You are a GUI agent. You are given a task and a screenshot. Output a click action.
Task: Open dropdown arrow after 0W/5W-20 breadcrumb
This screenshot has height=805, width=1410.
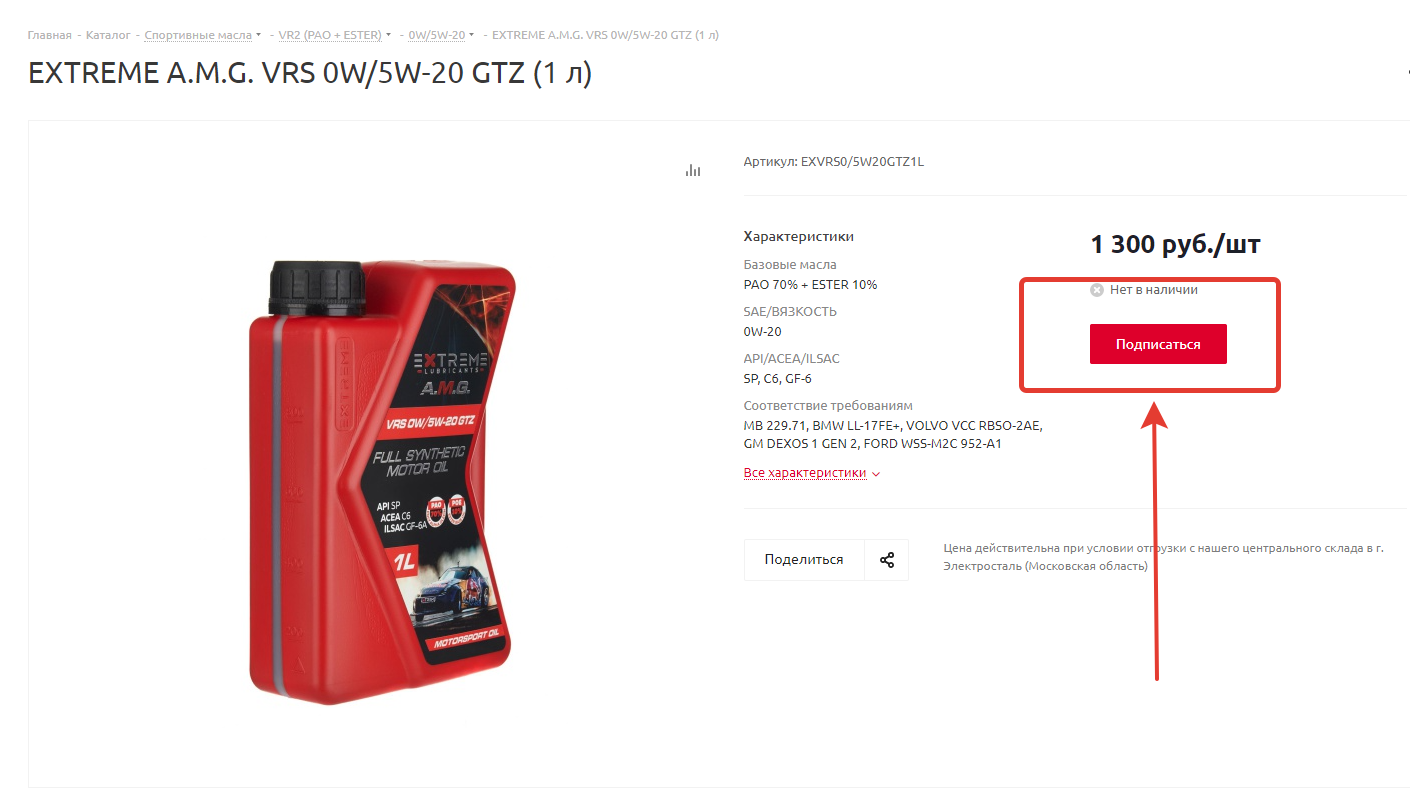click(472, 35)
